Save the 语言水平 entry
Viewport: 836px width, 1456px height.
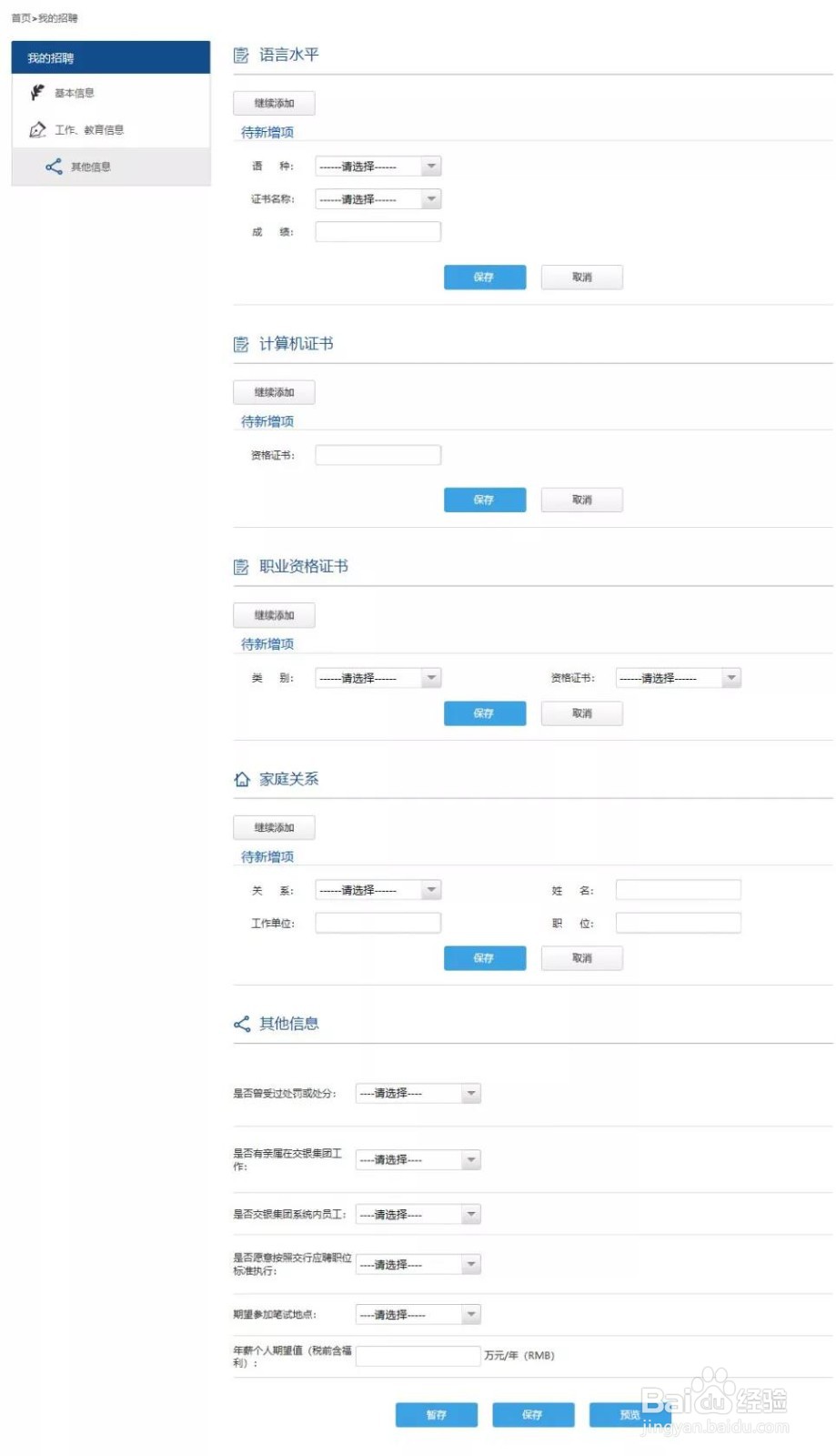[x=485, y=278]
